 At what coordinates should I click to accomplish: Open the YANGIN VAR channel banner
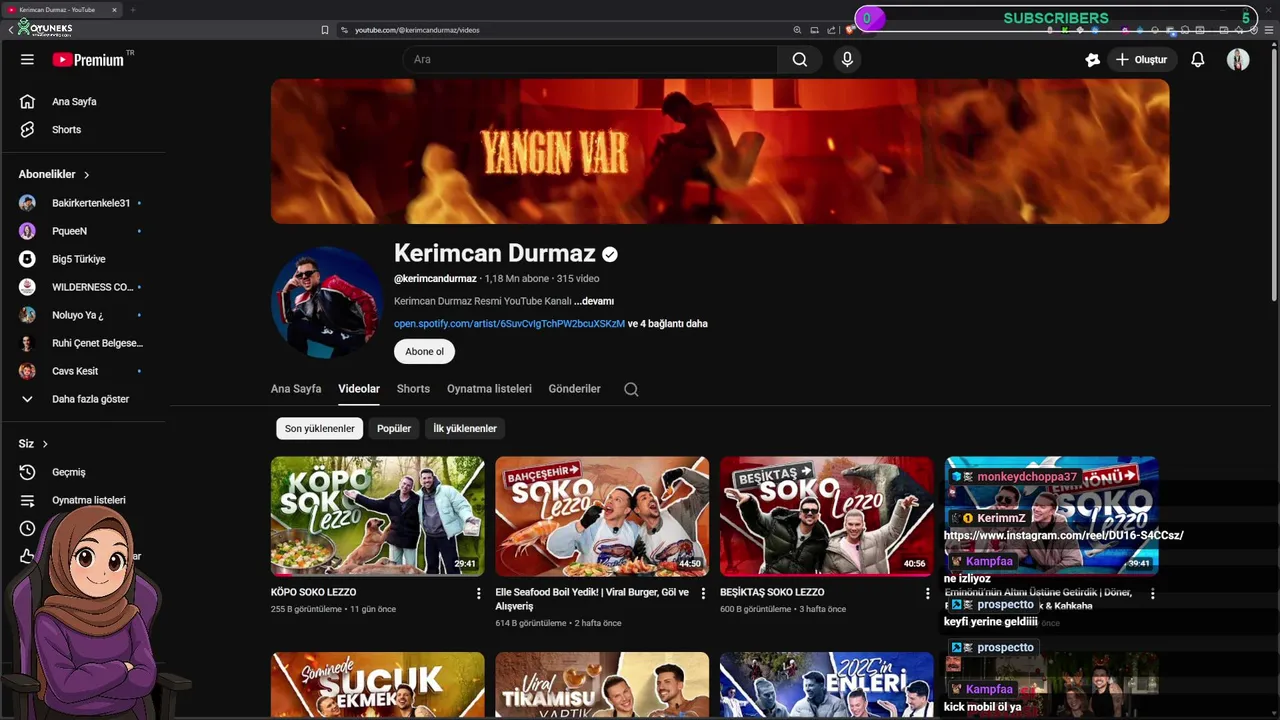[720, 152]
